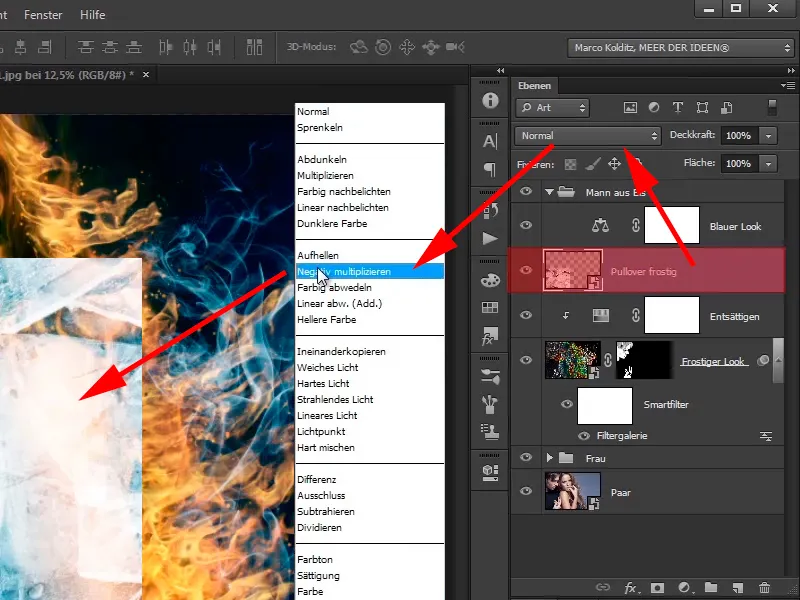Open the Deckkraft slider arrow
This screenshot has height=600, width=800.
768,136
